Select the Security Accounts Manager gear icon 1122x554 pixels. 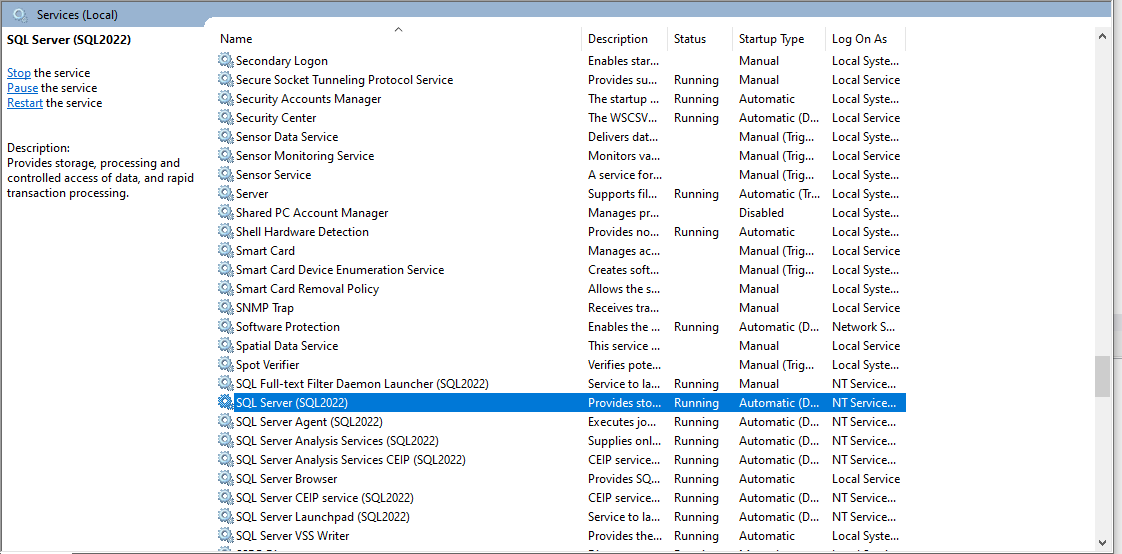pos(225,99)
